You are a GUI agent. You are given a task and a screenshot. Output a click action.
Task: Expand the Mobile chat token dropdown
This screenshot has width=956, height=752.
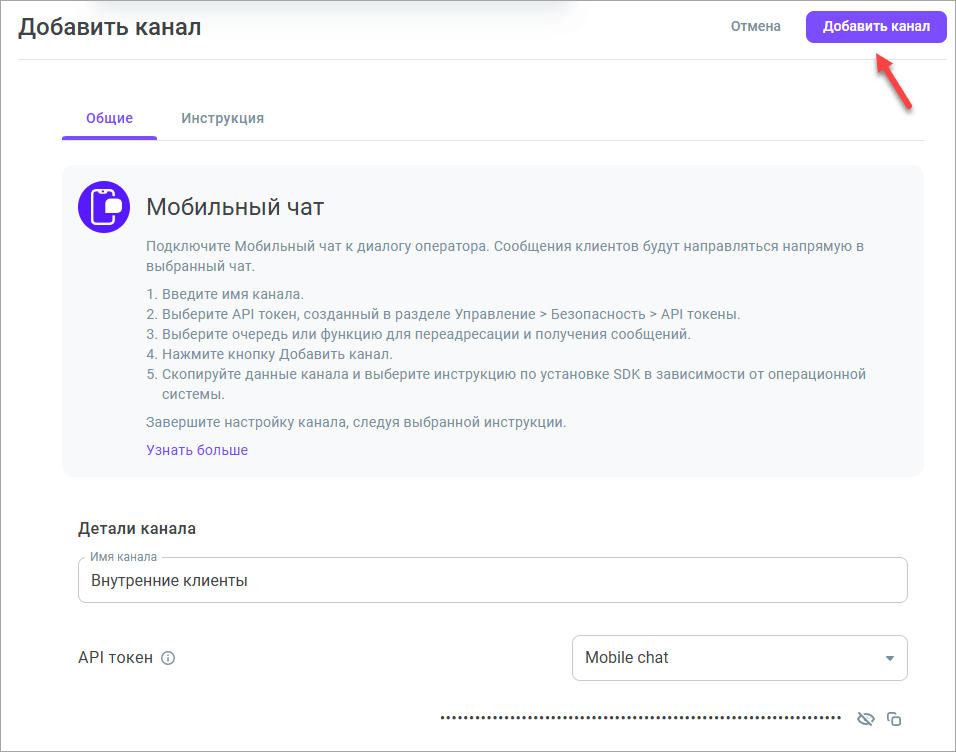point(740,658)
